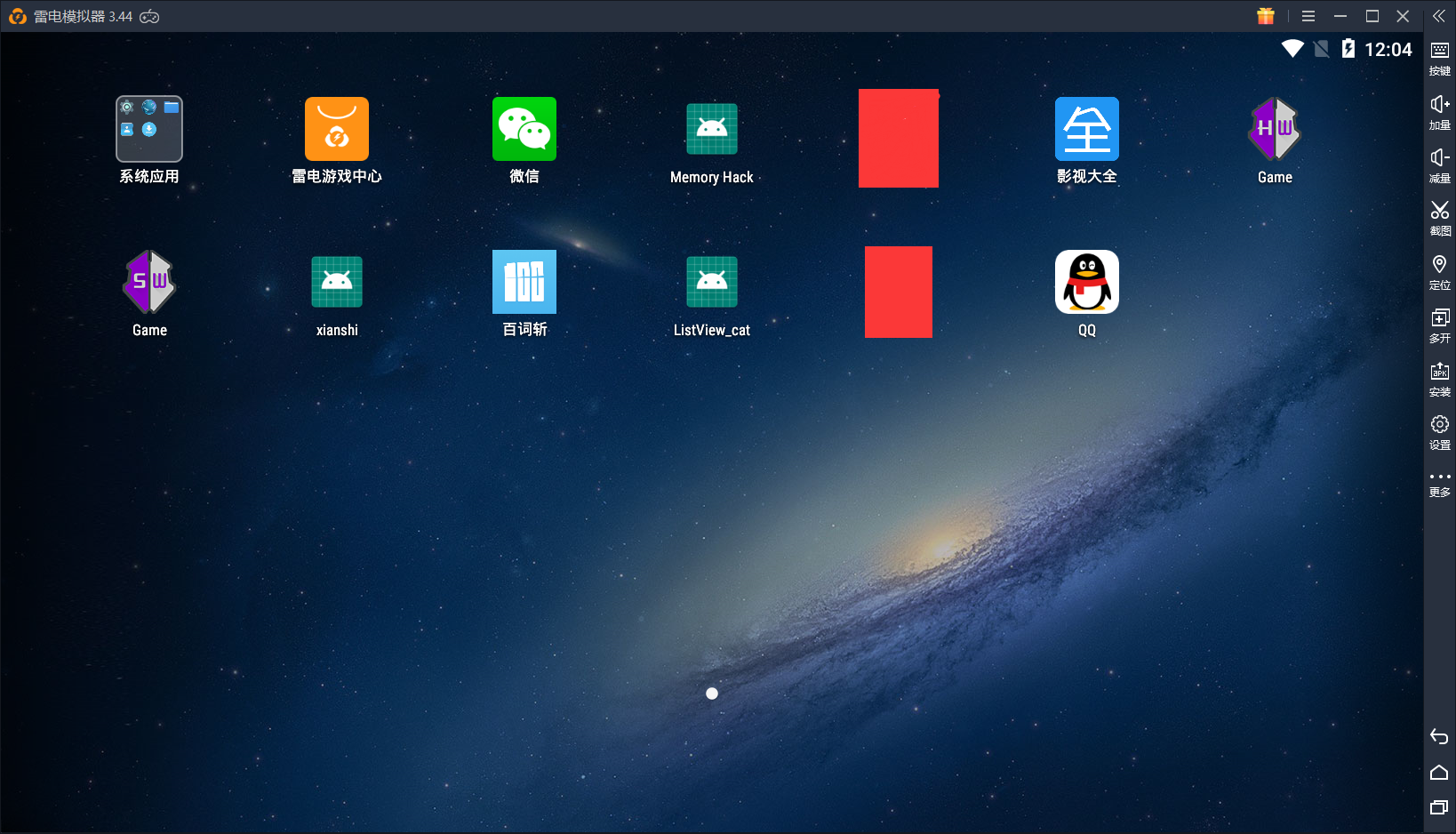Image resolution: width=1456 pixels, height=834 pixels.
Task: Open Android recent apps button
Action: tap(1439, 807)
